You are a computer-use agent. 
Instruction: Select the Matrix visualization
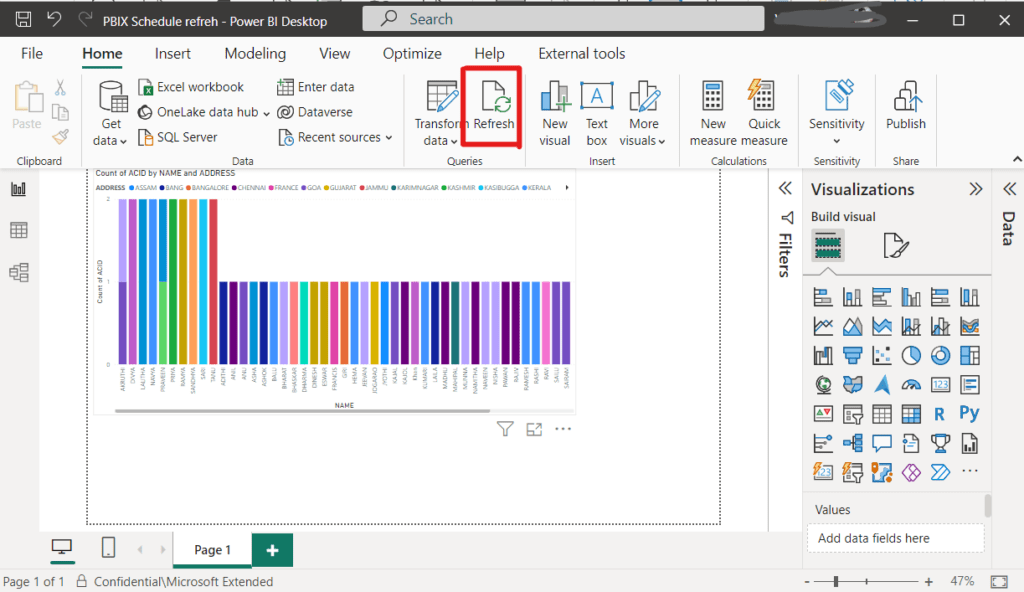pyautogui.click(x=911, y=414)
